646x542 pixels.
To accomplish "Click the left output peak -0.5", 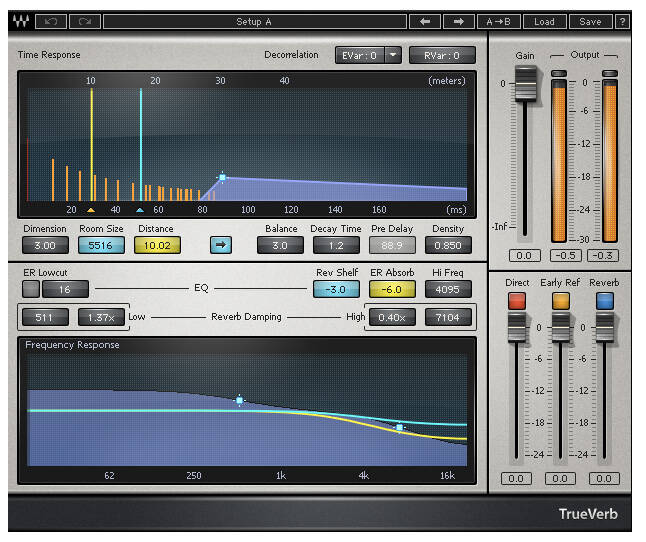I will click(x=566, y=255).
